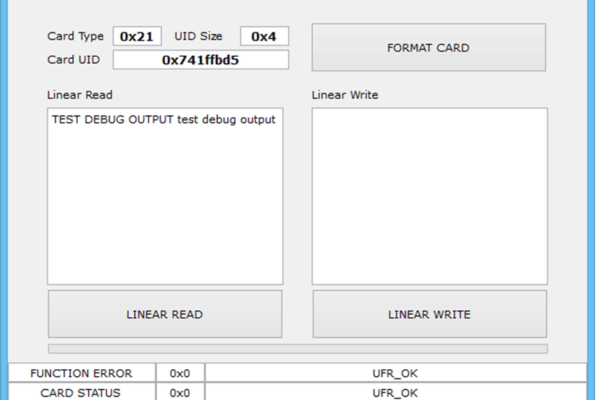Click the Card UID field showing 0x741ffbd5
This screenshot has width=600, height=400.
pyautogui.click(x=201, y=60)
